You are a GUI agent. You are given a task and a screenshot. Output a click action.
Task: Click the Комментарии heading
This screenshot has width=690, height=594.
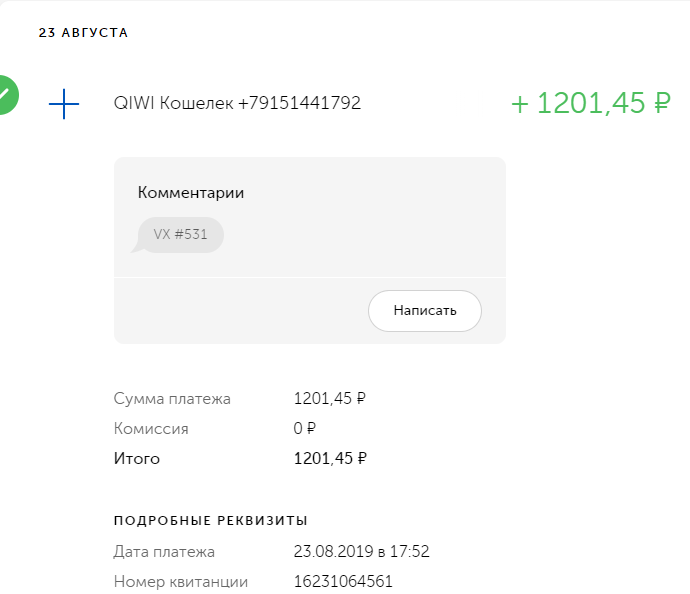coord(190,193)
